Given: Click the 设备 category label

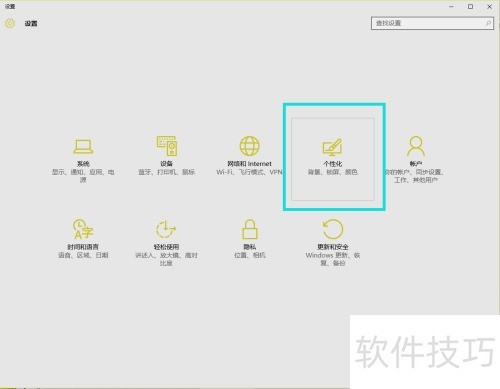Looking at the screenshot, I should click(166, 164).
